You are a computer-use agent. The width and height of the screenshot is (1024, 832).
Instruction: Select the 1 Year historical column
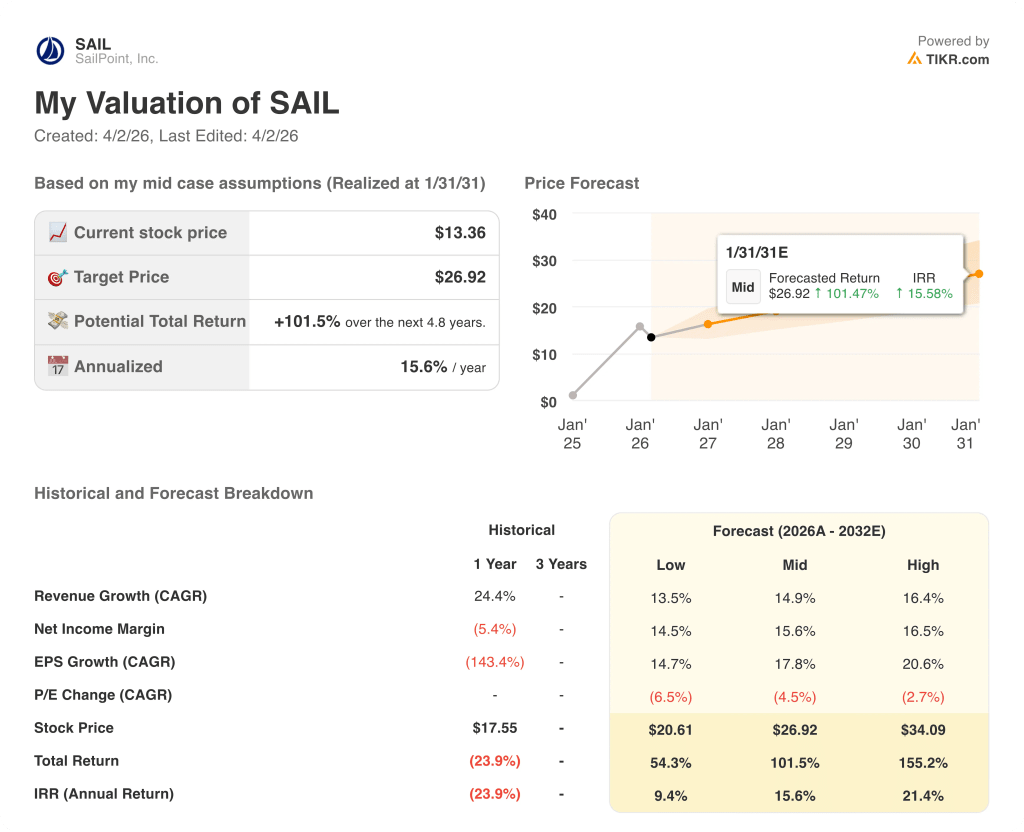494,564
